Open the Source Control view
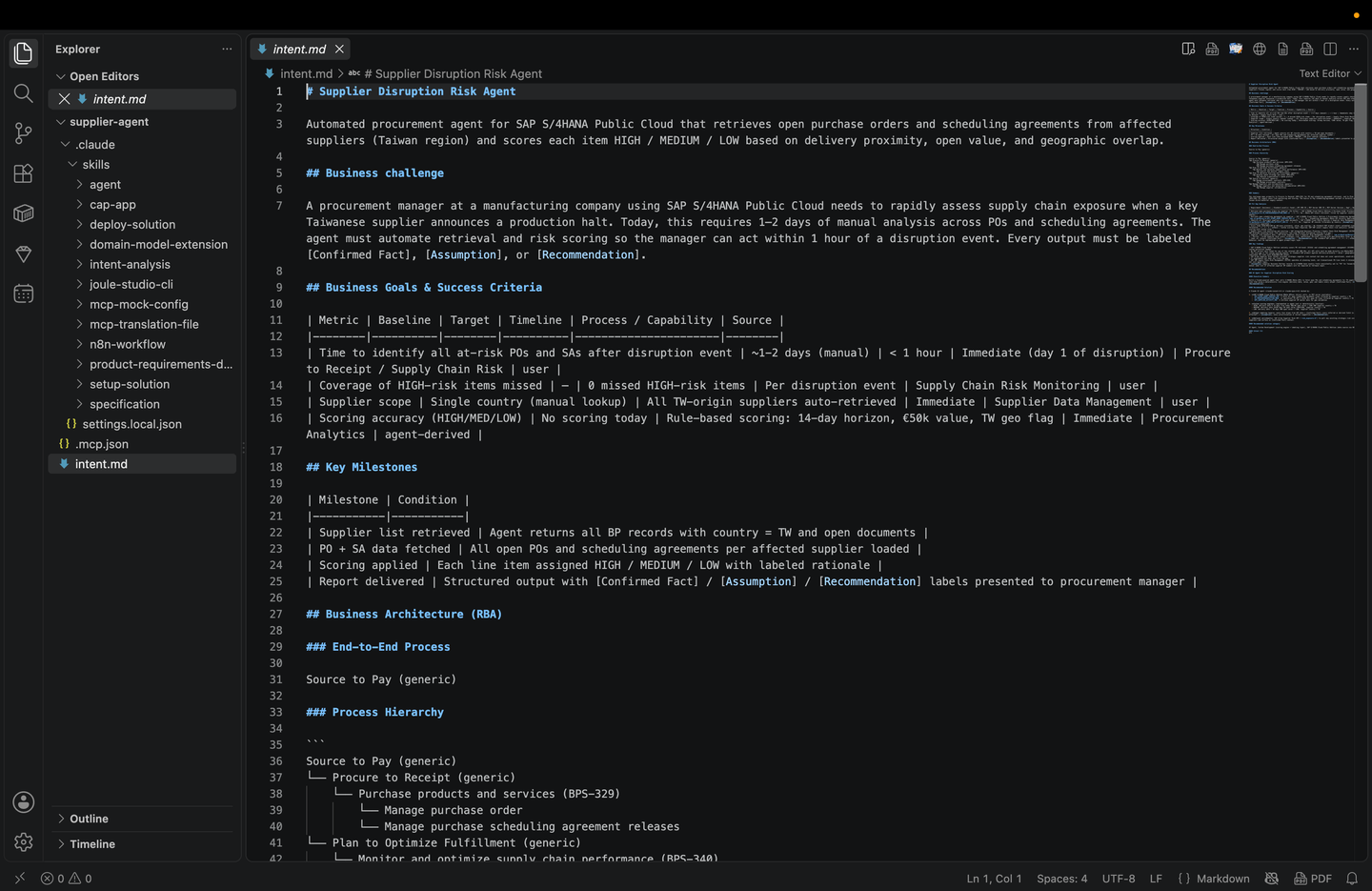Image resolution: width=1372 pixels, height=891 pixels. [24, 133]
